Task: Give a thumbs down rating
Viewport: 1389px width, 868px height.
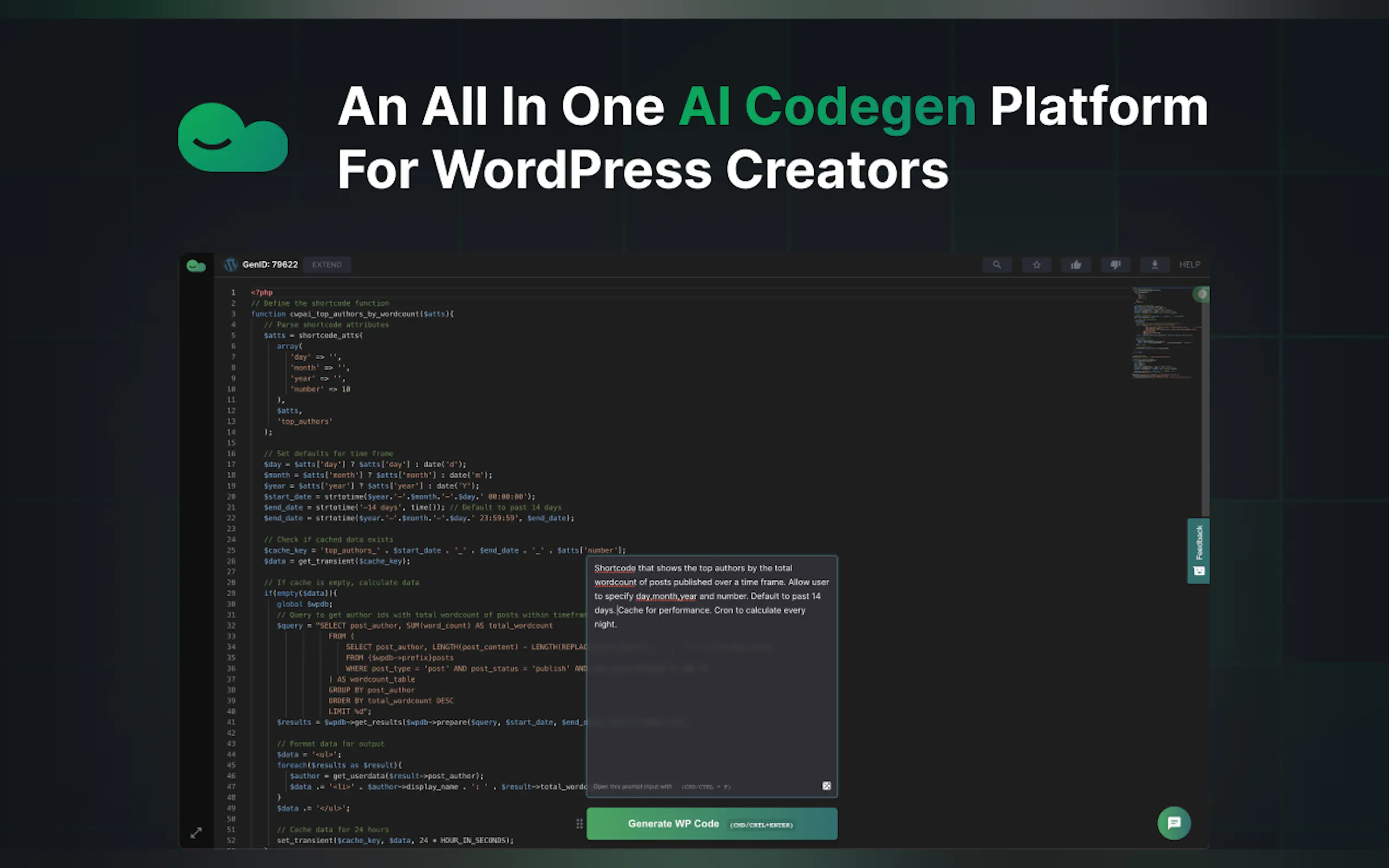Action: coord(1115,265)
